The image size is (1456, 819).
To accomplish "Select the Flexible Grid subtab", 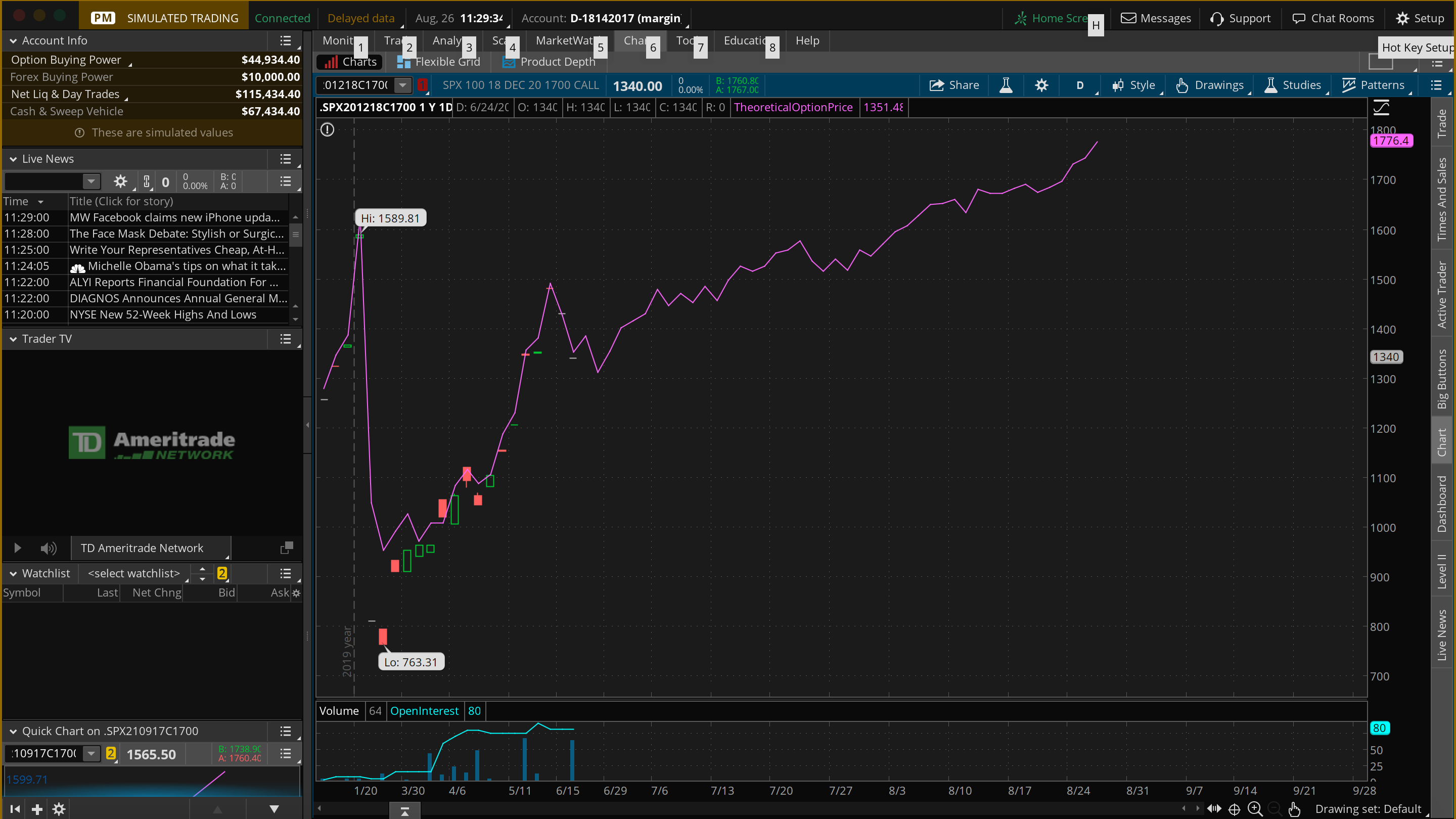I will (438, 62).
